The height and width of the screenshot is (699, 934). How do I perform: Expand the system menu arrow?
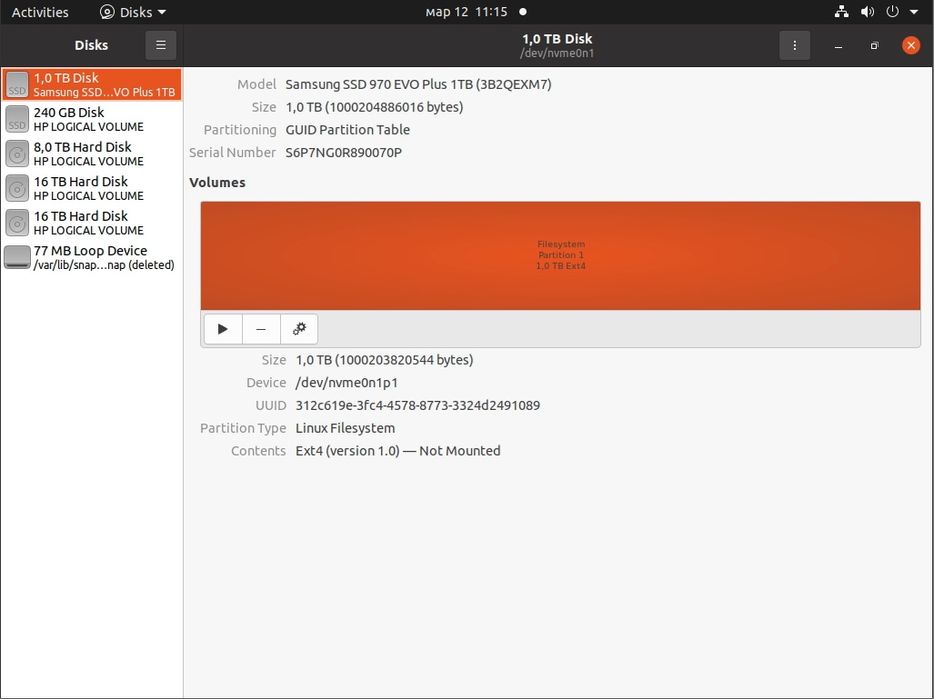tap(914, 11)
